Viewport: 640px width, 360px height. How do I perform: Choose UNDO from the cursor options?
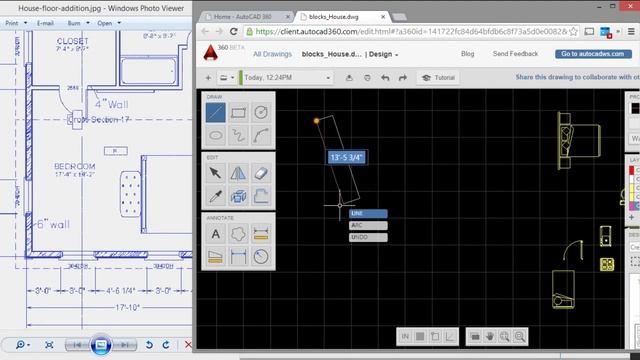point(368,237)
